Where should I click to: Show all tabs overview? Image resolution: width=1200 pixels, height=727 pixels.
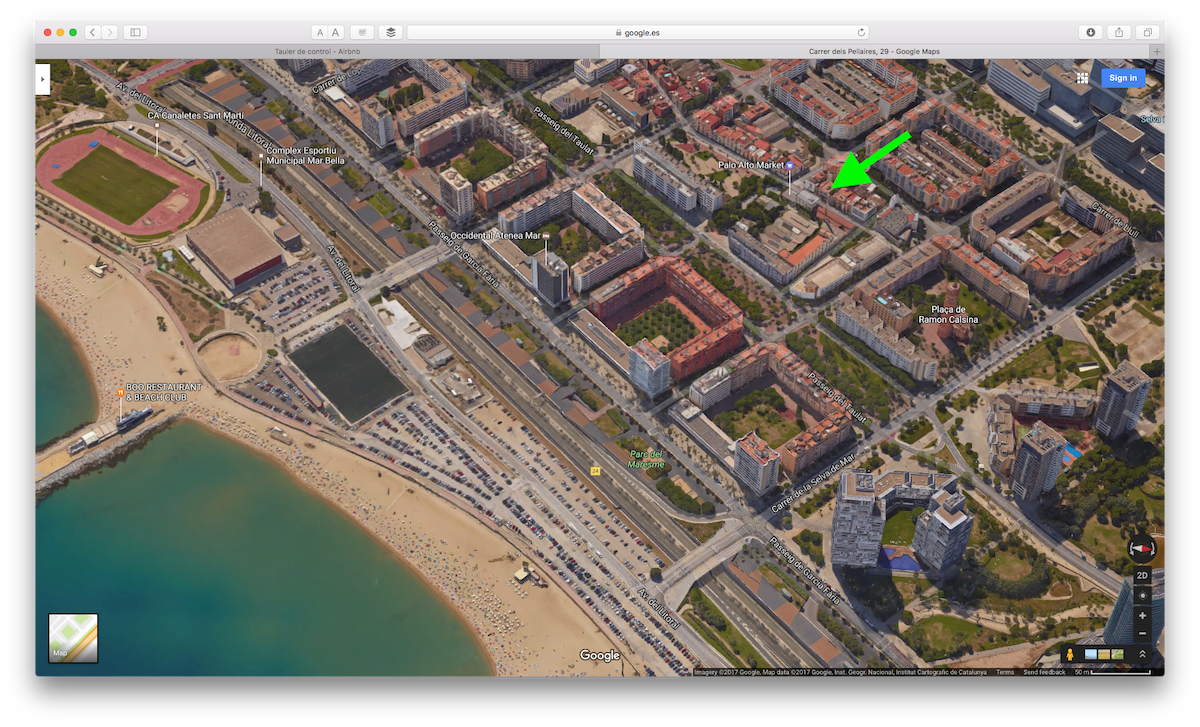pyautogui.click(x=1149, y=32)
